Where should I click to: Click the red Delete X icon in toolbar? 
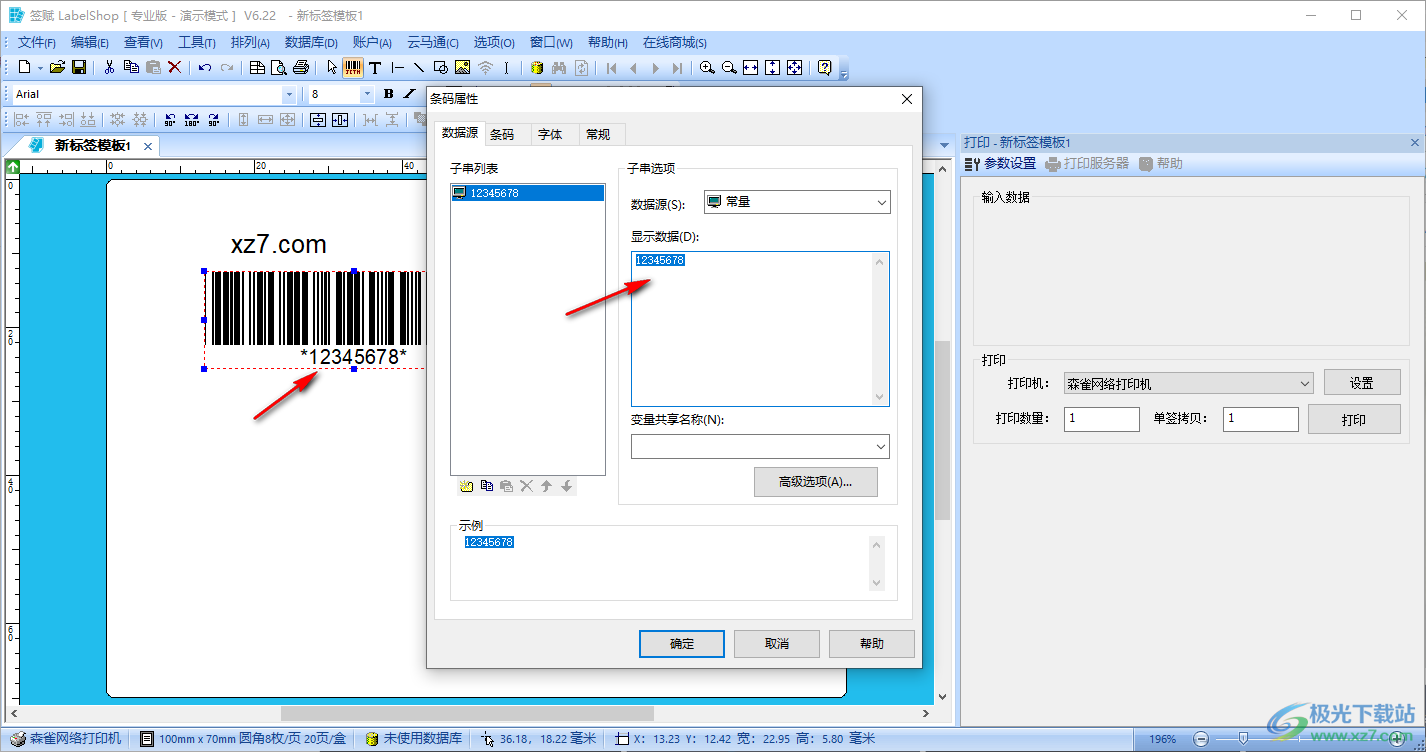pos(175,67)
